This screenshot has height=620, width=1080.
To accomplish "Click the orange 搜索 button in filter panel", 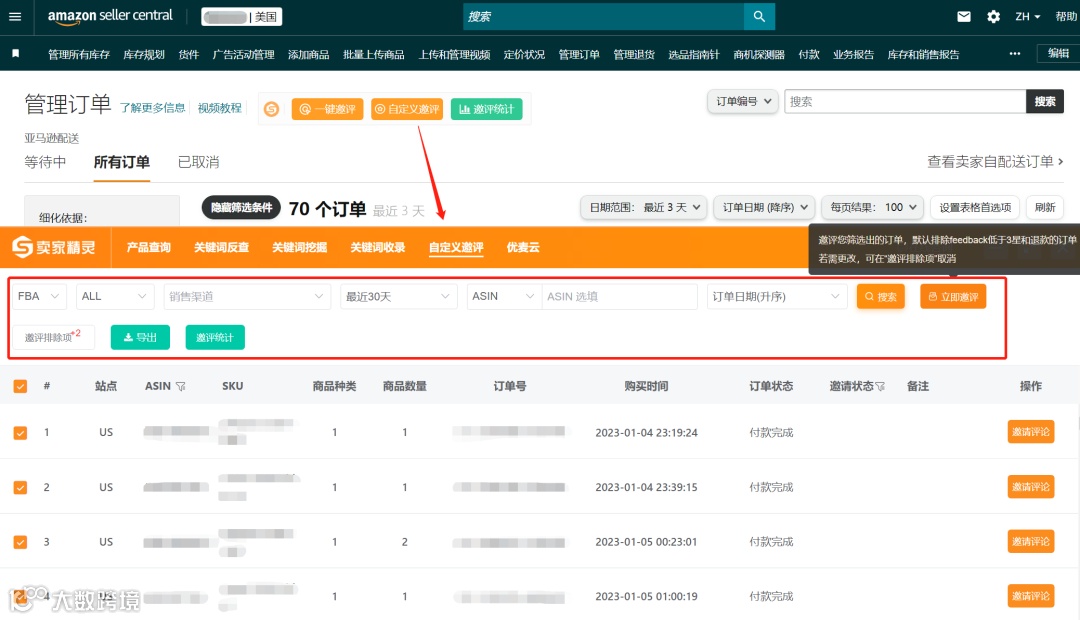I will click(880, 296).
